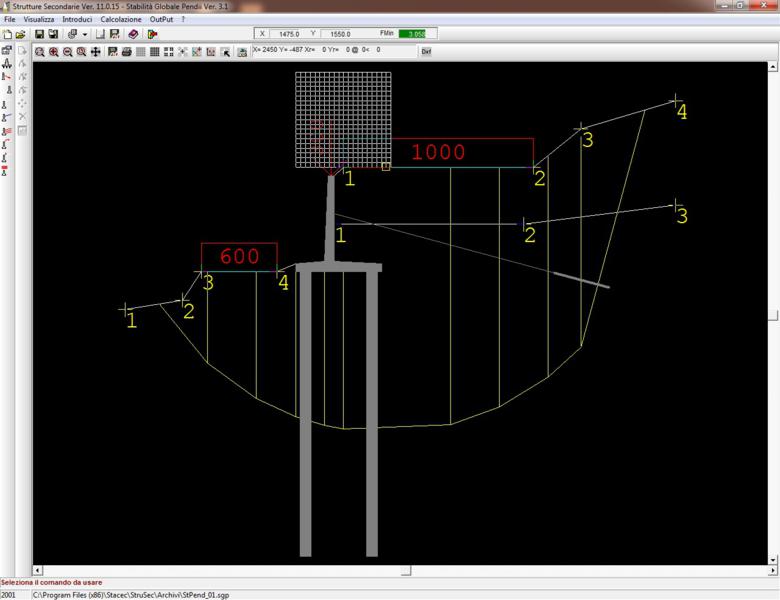Click the horizontal scrollbar right arrow

click(773, 570)
